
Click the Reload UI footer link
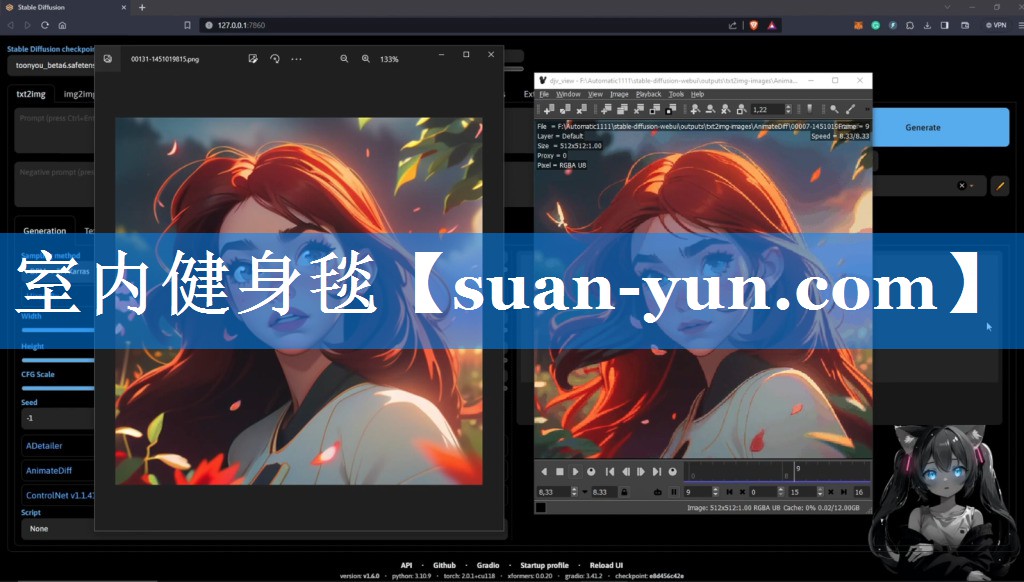606,565
